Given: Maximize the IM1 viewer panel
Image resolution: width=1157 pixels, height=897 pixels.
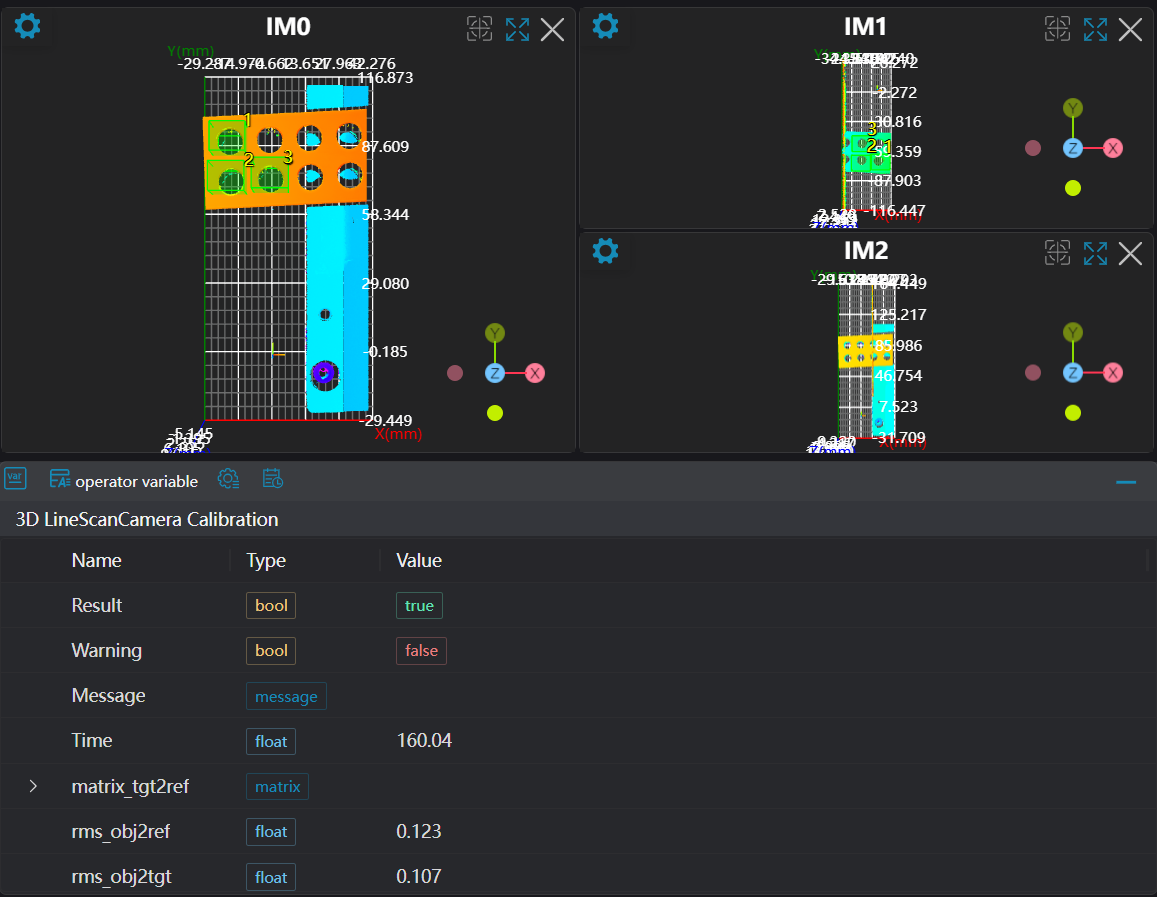Looking at the screenshot, I should [x=1095, y=29].
